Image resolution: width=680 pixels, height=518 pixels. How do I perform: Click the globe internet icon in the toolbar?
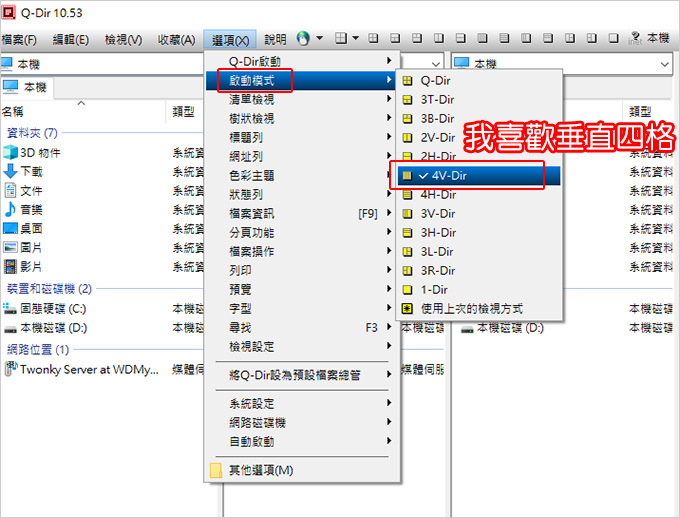tap(303, 39)
